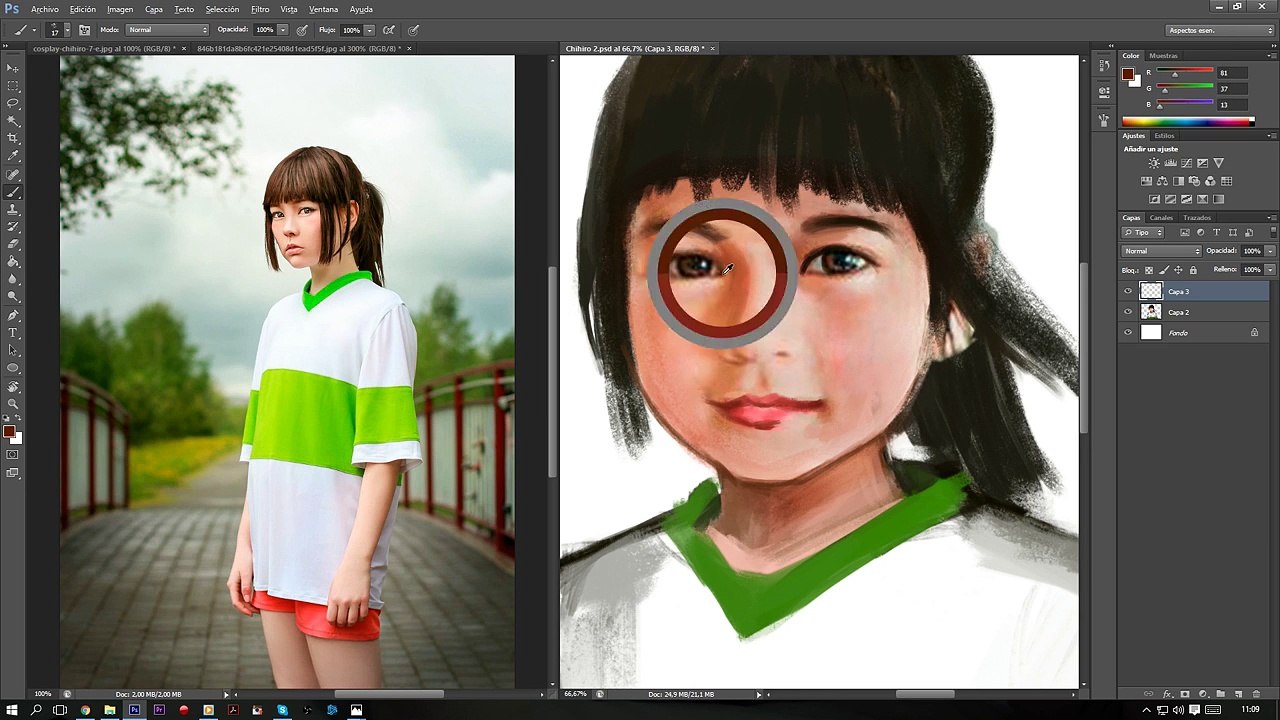The height and width of the screenshot is (720, 1280).
Task: Select the Rectangular Marquee tool
Action: (13, 86)
